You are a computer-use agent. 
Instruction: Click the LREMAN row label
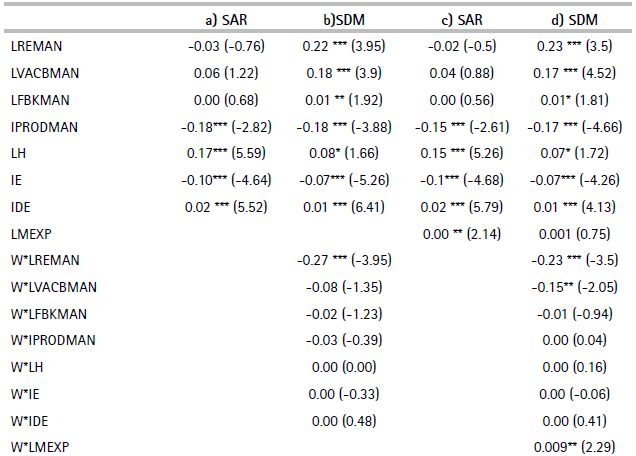coord(35,45)
